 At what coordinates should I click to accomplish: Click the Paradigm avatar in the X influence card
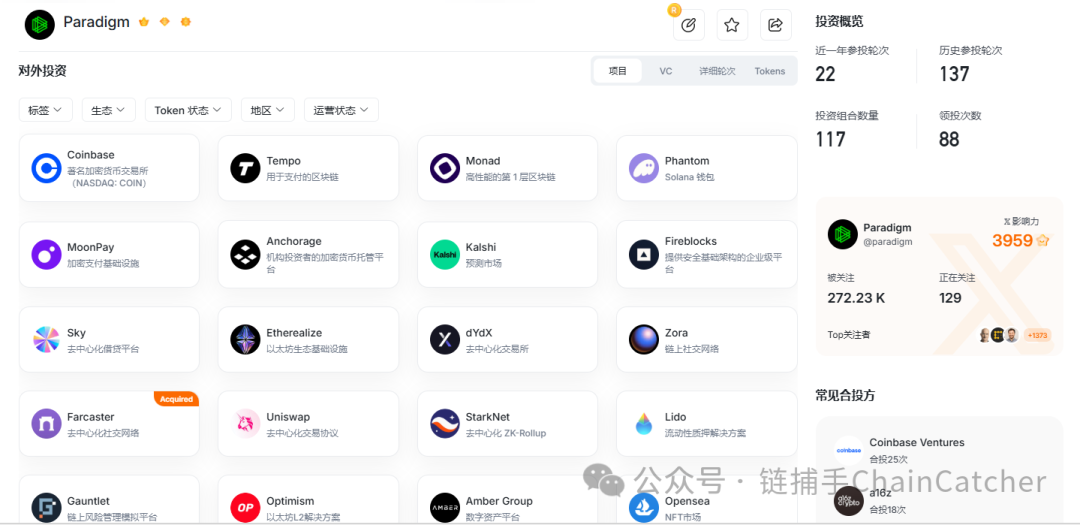click(x=842, y=234)
